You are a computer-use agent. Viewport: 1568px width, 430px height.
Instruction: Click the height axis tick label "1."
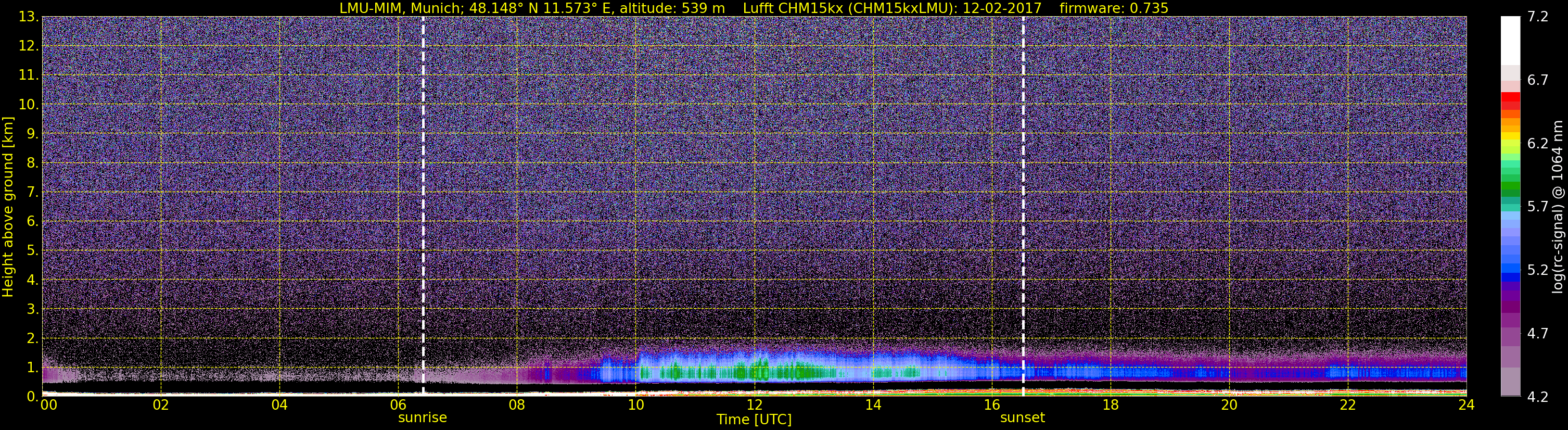coord(32,368)
